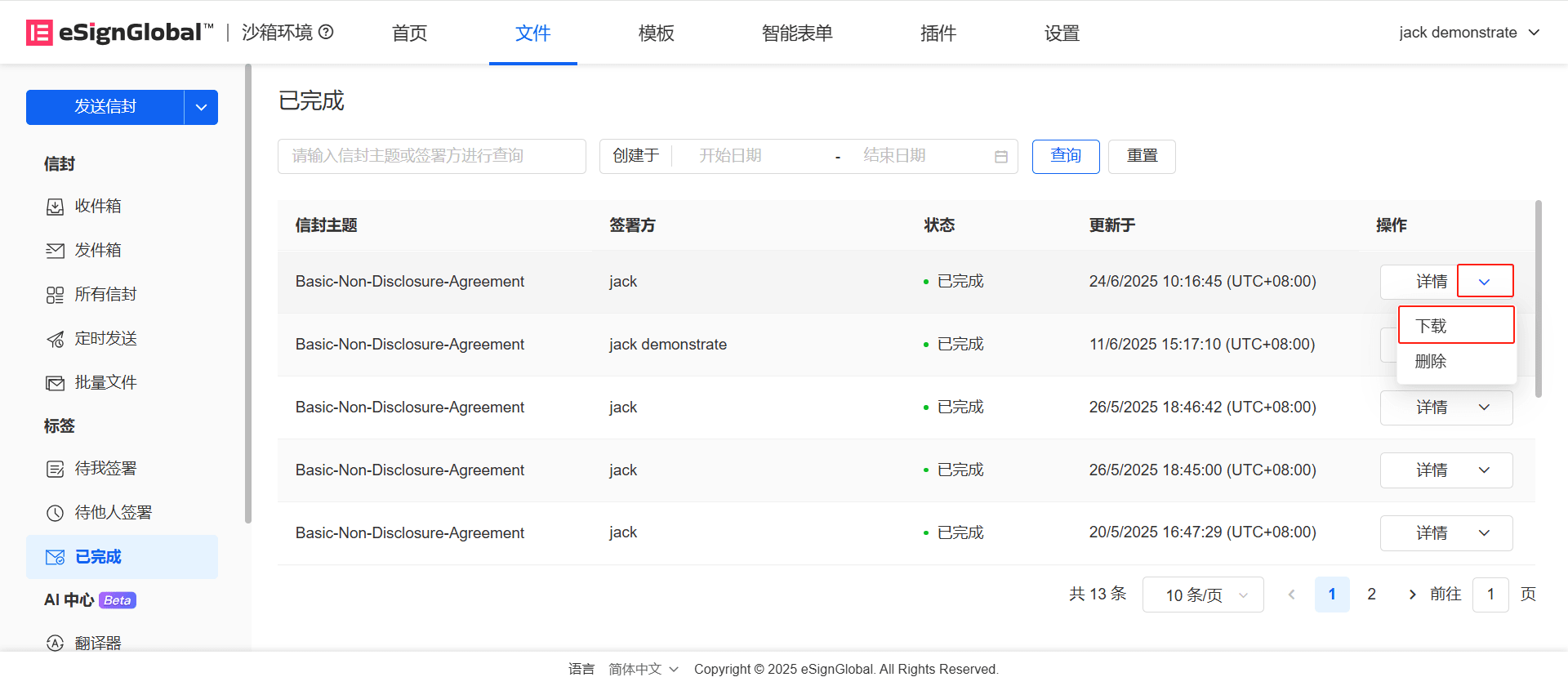Open Waiting for Others (待他人签署) clock icon
Viewport: 1568px width, 686px height.
click(55, 513)
